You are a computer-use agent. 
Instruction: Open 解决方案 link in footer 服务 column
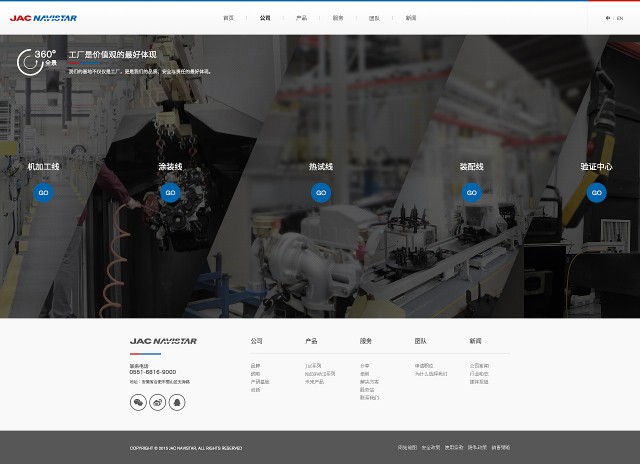[x=369, y=382]
